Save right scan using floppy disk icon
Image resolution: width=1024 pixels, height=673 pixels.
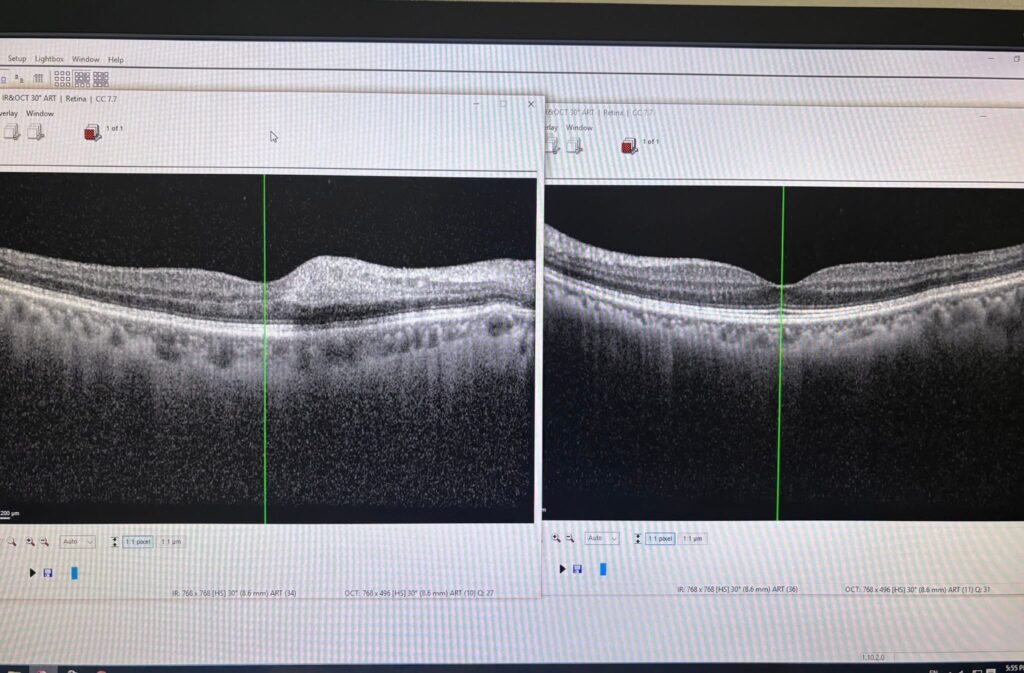click(577, 569)
